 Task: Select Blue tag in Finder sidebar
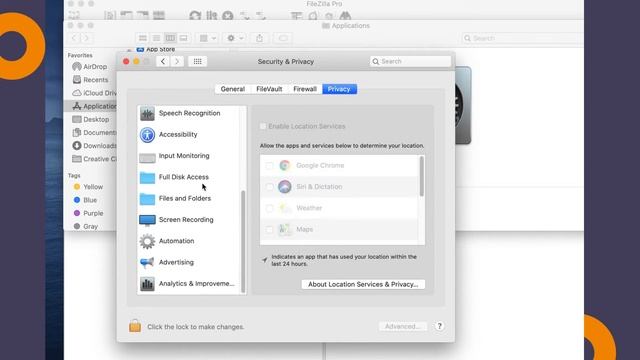[86, 200]
